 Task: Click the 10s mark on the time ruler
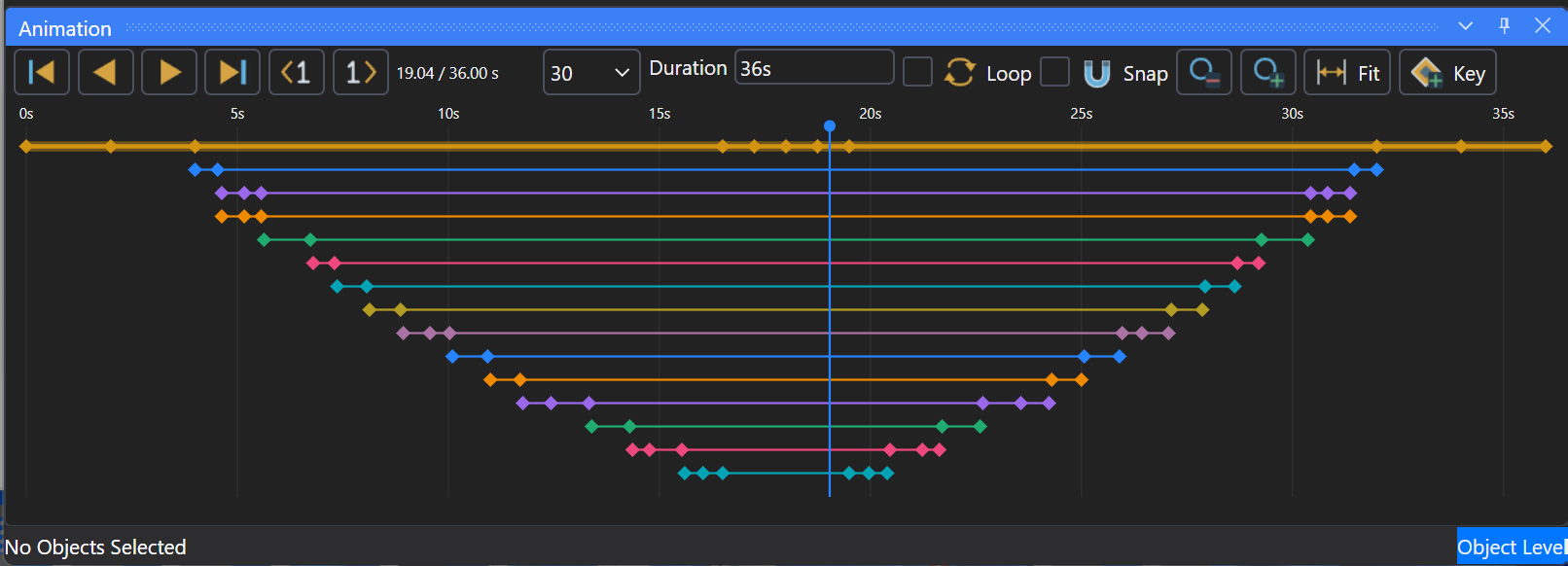(x=448, y=114)
